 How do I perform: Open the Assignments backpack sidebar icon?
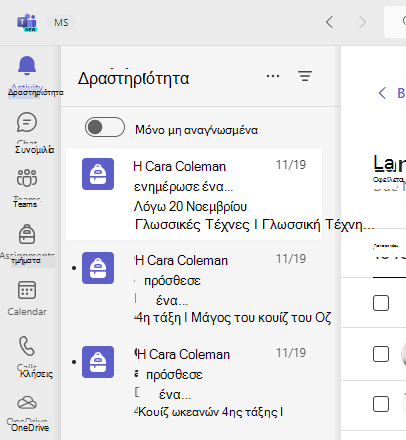click(27, 234)
